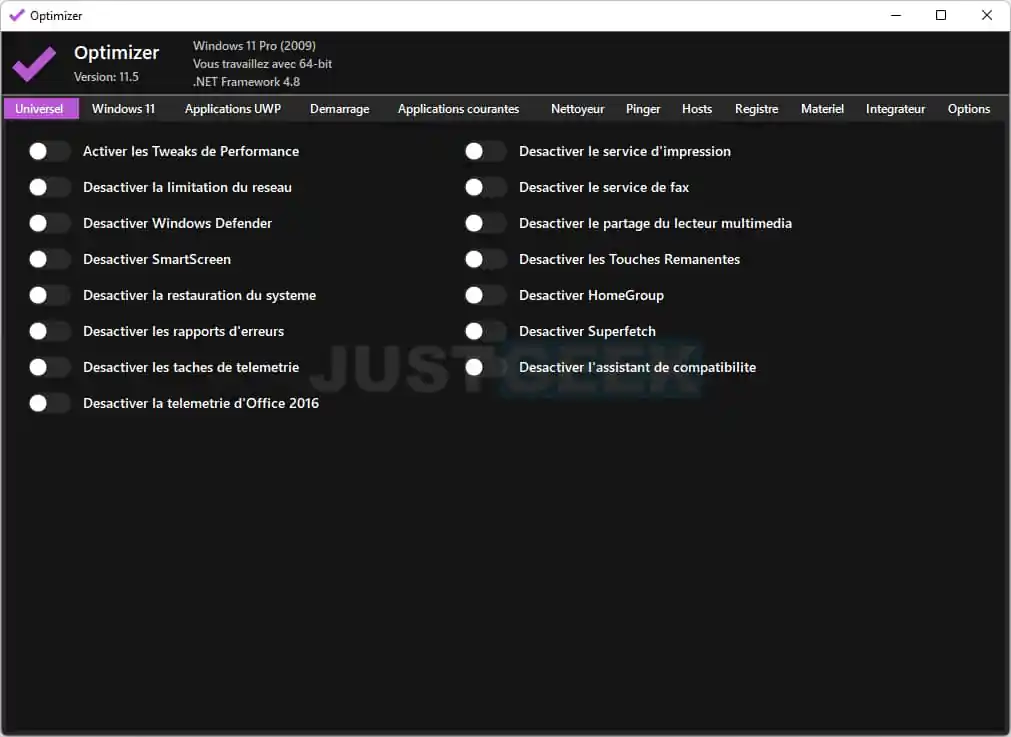Click Vous travaillez avec 64-bit text
Screen dimensions: 1011x737
click(x=262, y=64)
